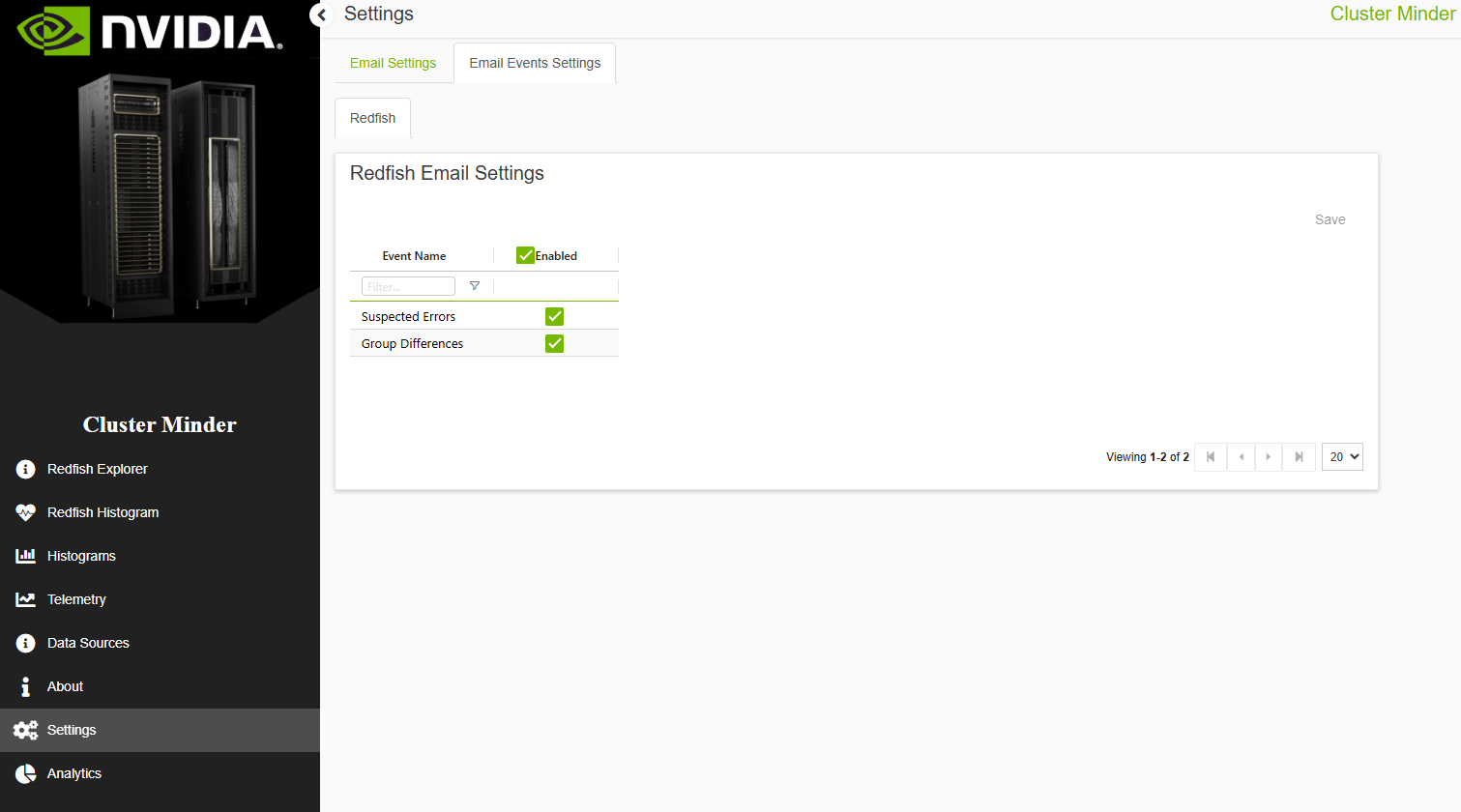The width and height of the screenshot is (1461, 812).
Task: Select the Group Differences row text
Action: [412, 344]
